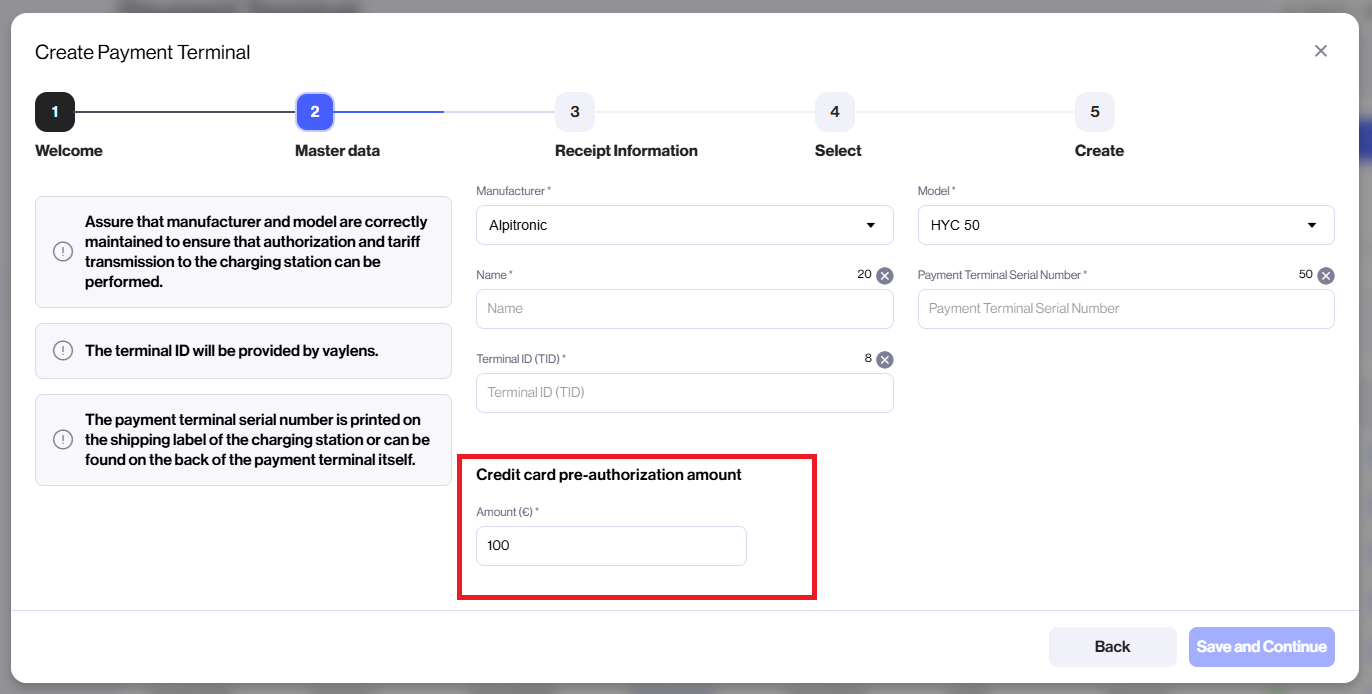This screenshot has width=1372, height=694.
Task: Click the info icon on the vaylens terminal notice
Action: [x=62, y=351]
